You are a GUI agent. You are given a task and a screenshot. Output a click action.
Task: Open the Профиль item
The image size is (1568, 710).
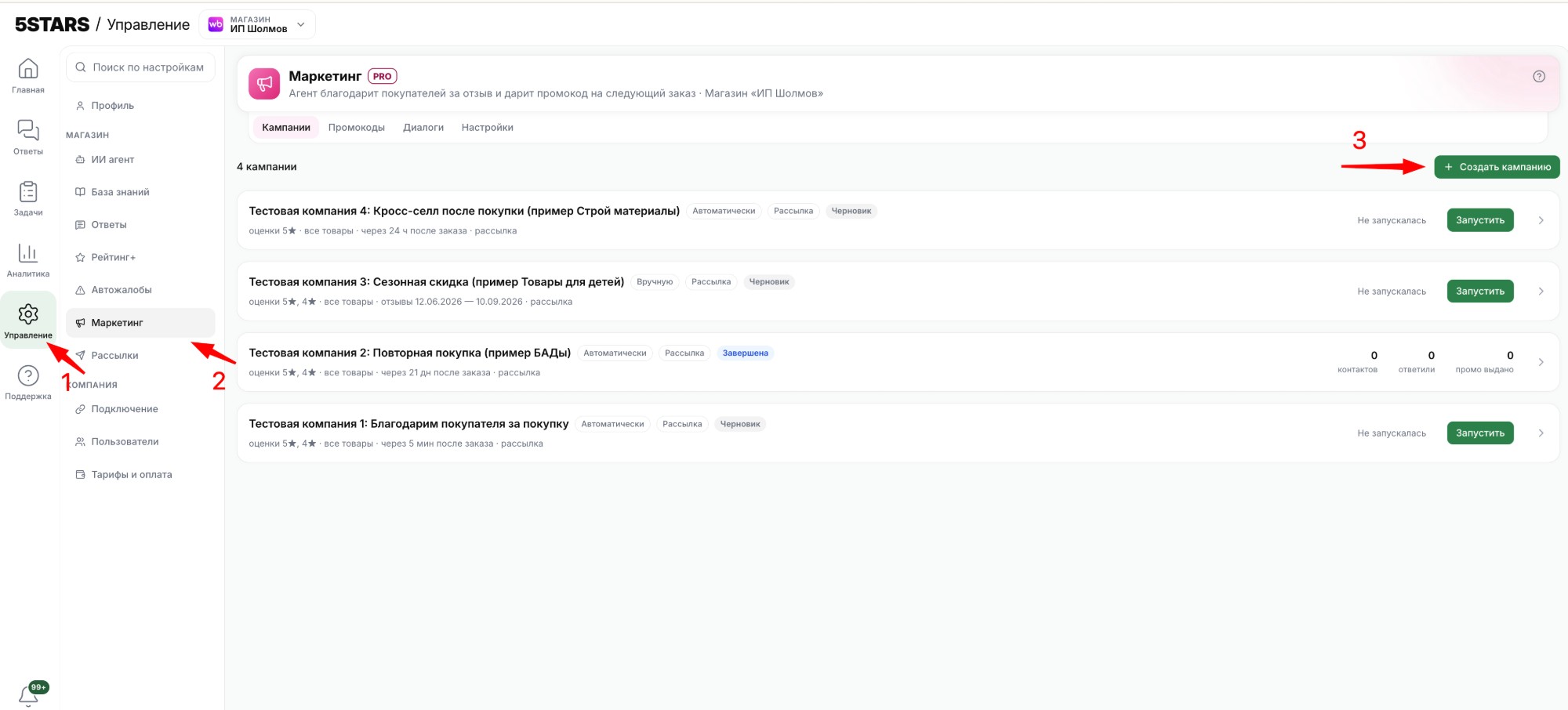140,106
